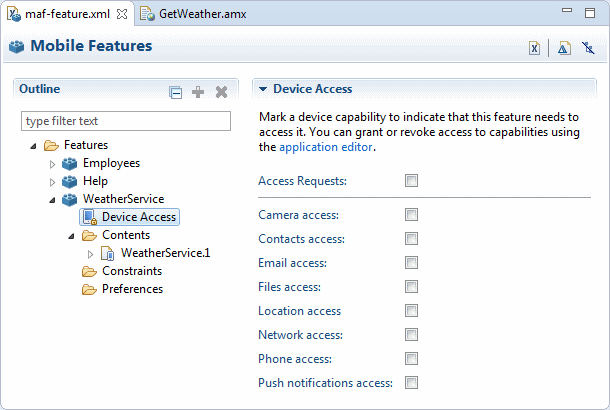This screenshot has width=610, height=410.
Task: Click the Help feature icon
Action: point(69,181)
